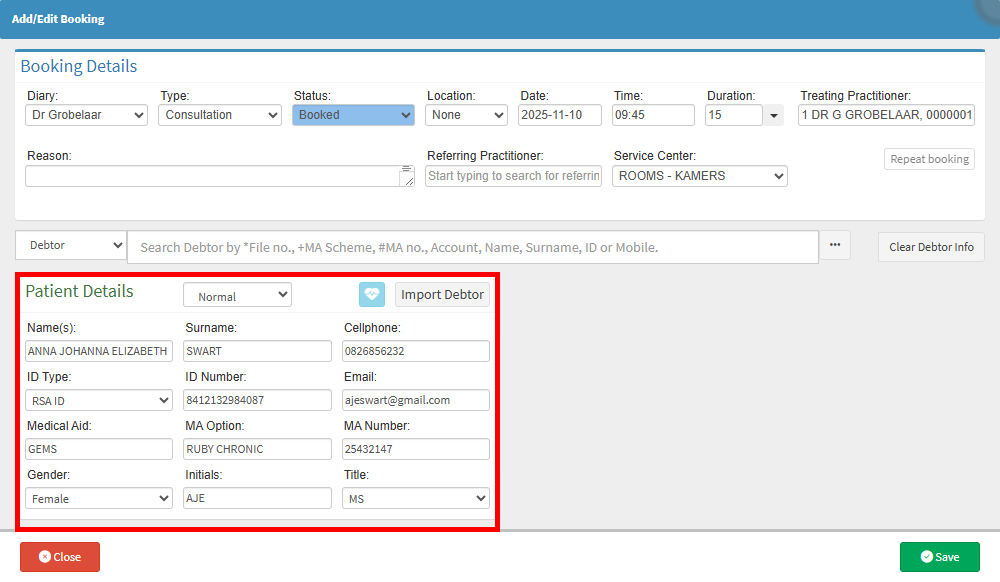
Task: Expand the Diary dropdown showing Dr Grobelaar
Action: point(86,115)
